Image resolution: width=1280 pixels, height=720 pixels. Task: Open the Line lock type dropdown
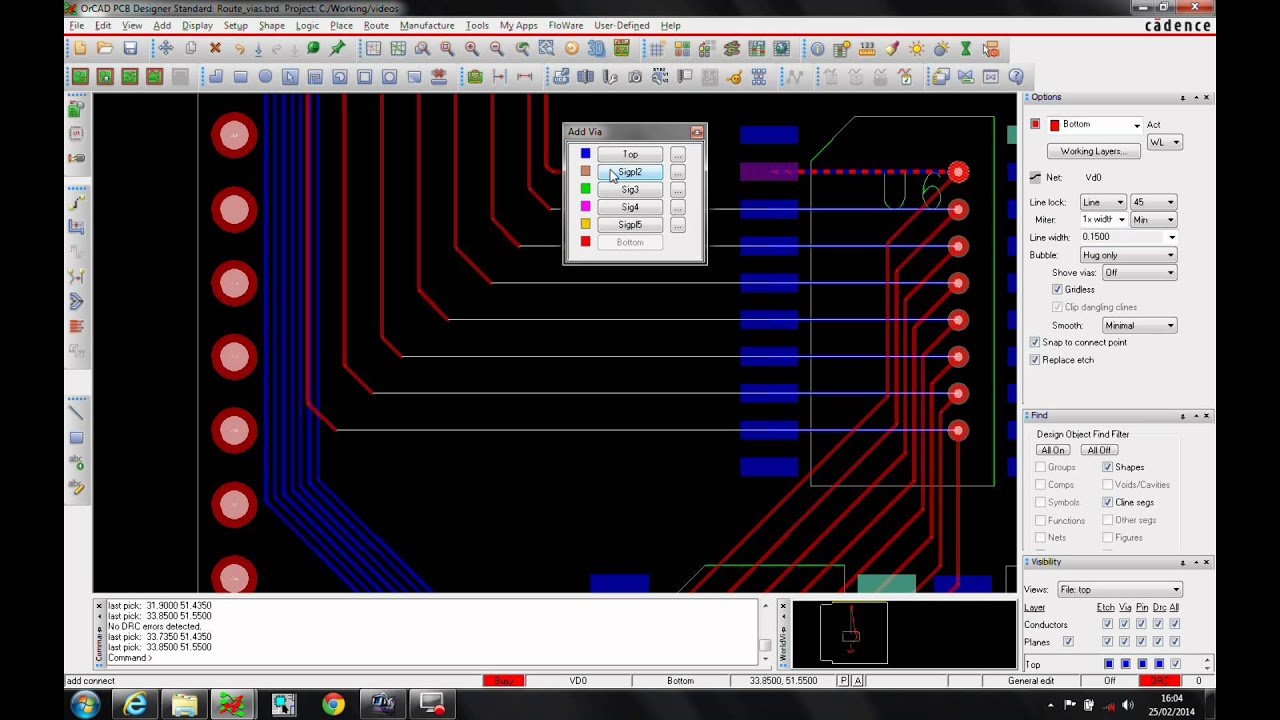tap(1104, 202)
